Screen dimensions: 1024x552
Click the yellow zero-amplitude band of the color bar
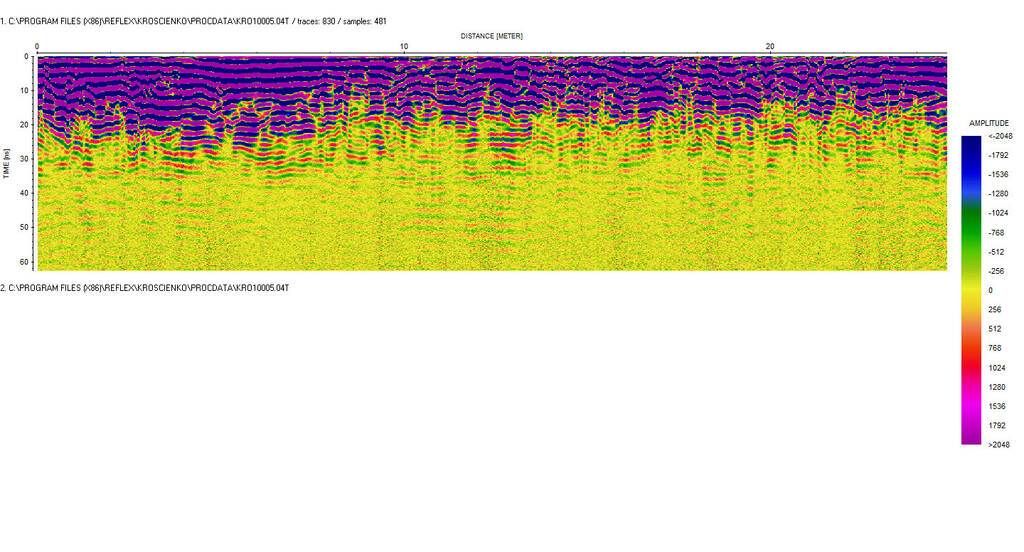click(x=970, y=290)
